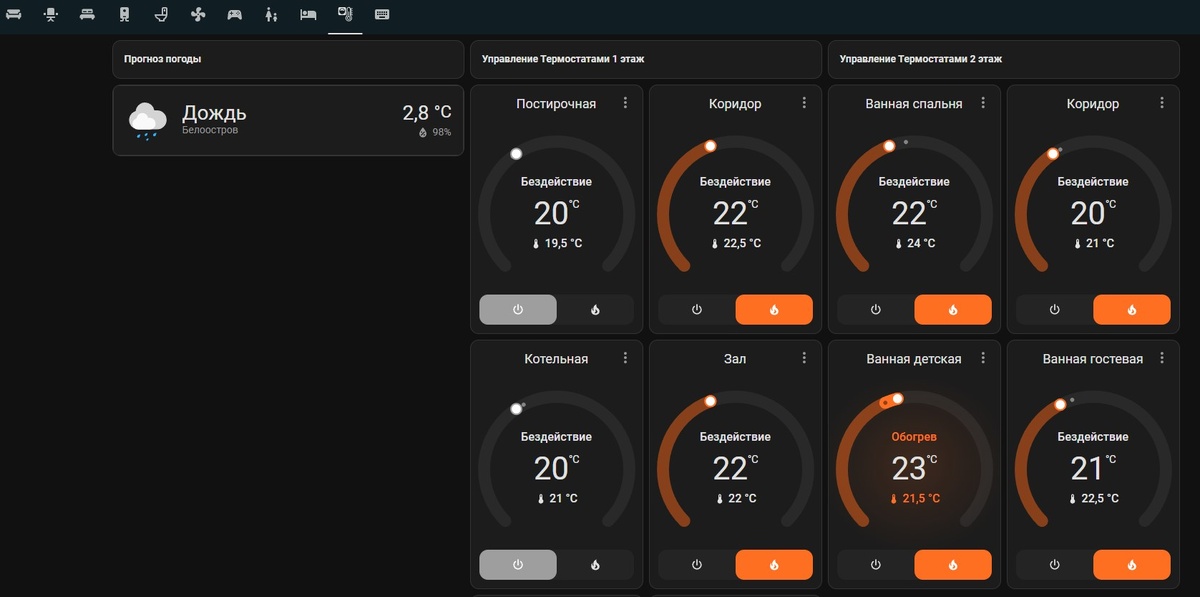Open the office chair tab
Viewport: 1200px width, 597px height.
point(51,15)
